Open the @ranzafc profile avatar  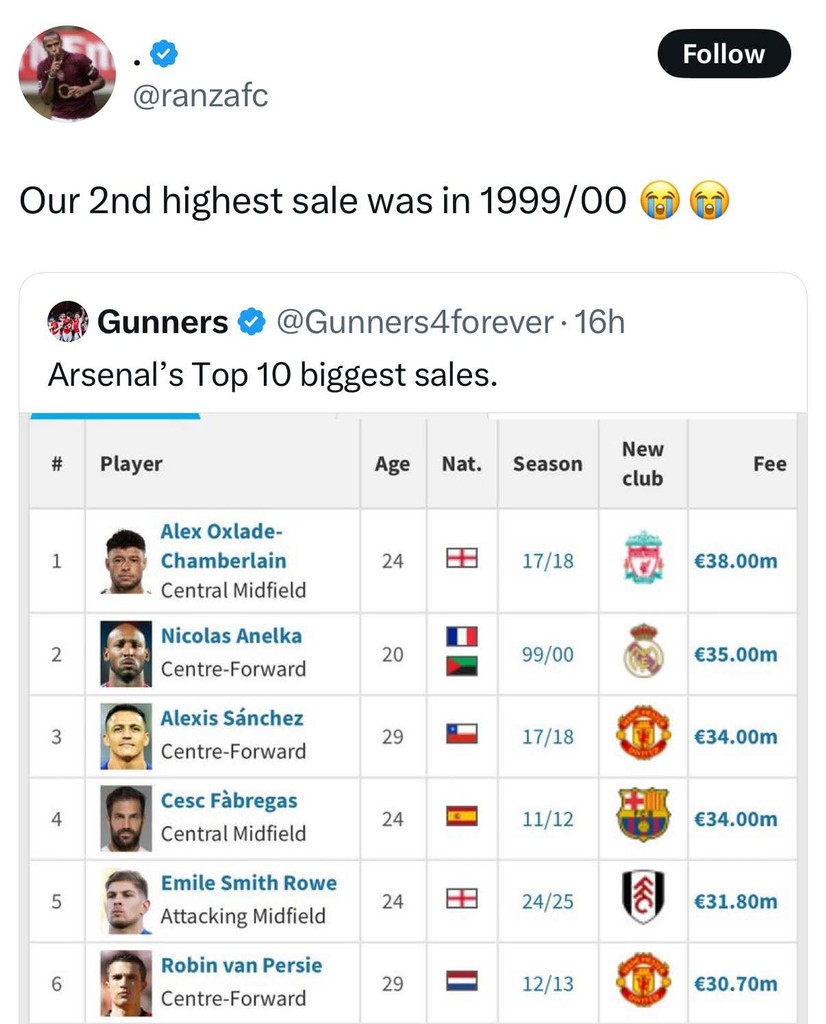(67, 73)
